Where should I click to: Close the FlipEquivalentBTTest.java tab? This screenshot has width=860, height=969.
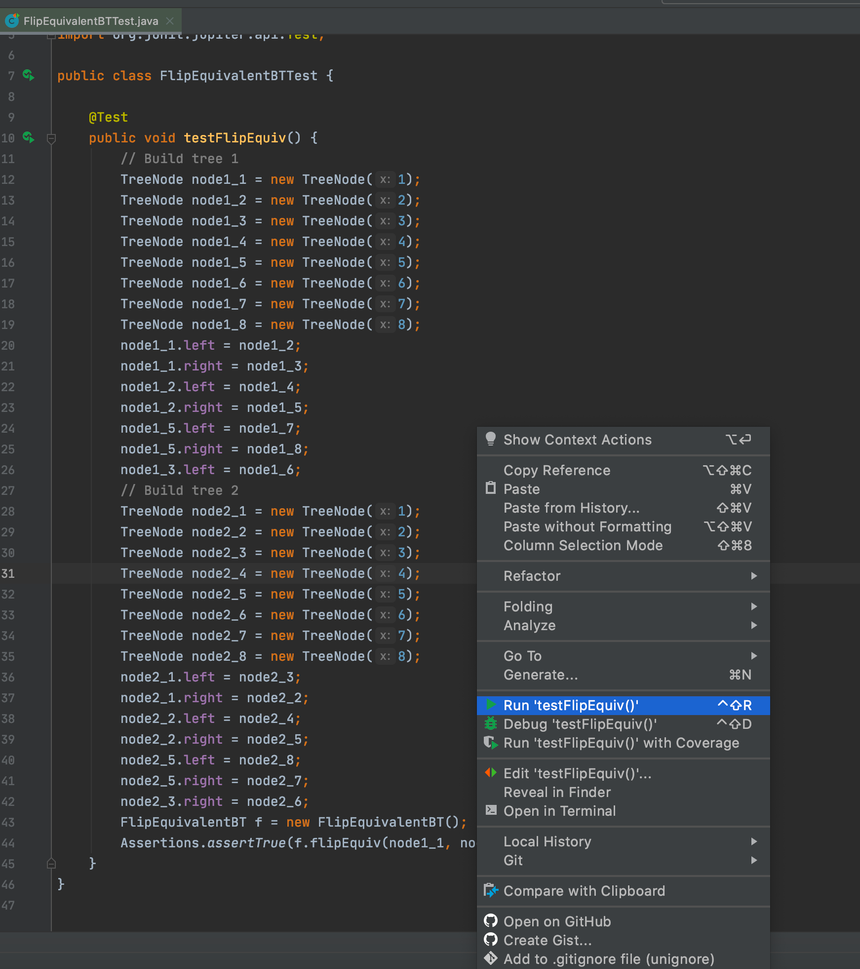click(x=169, y=21)
